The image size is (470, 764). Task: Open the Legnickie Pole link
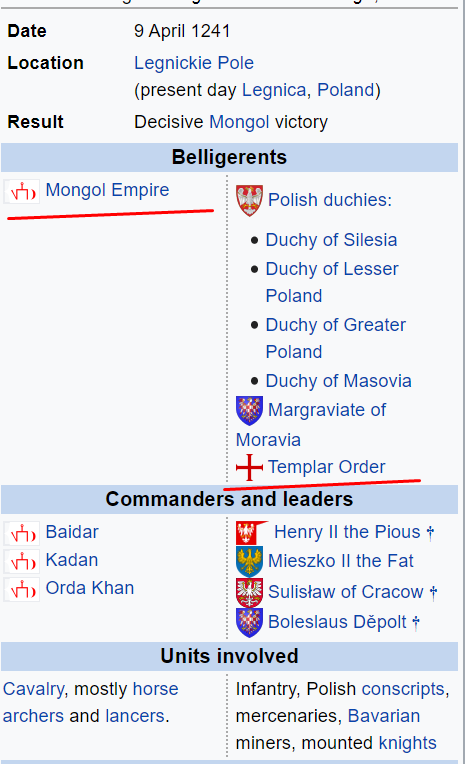[194, 63]
